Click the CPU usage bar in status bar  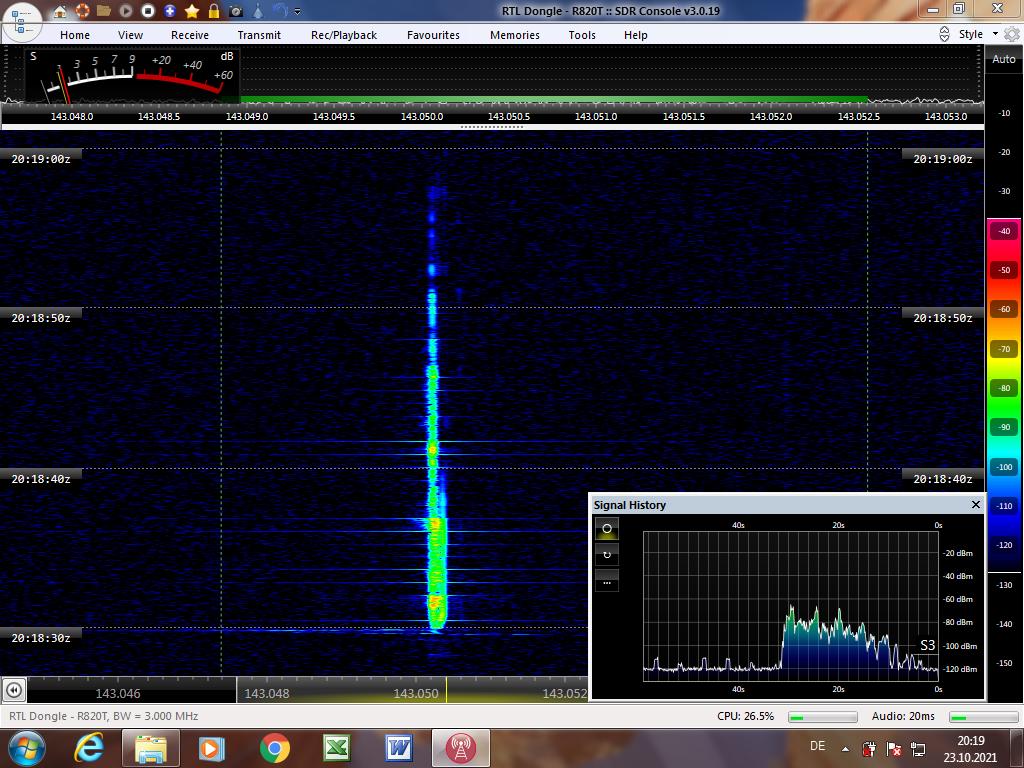pyautogui.click(x=822, y=717)
